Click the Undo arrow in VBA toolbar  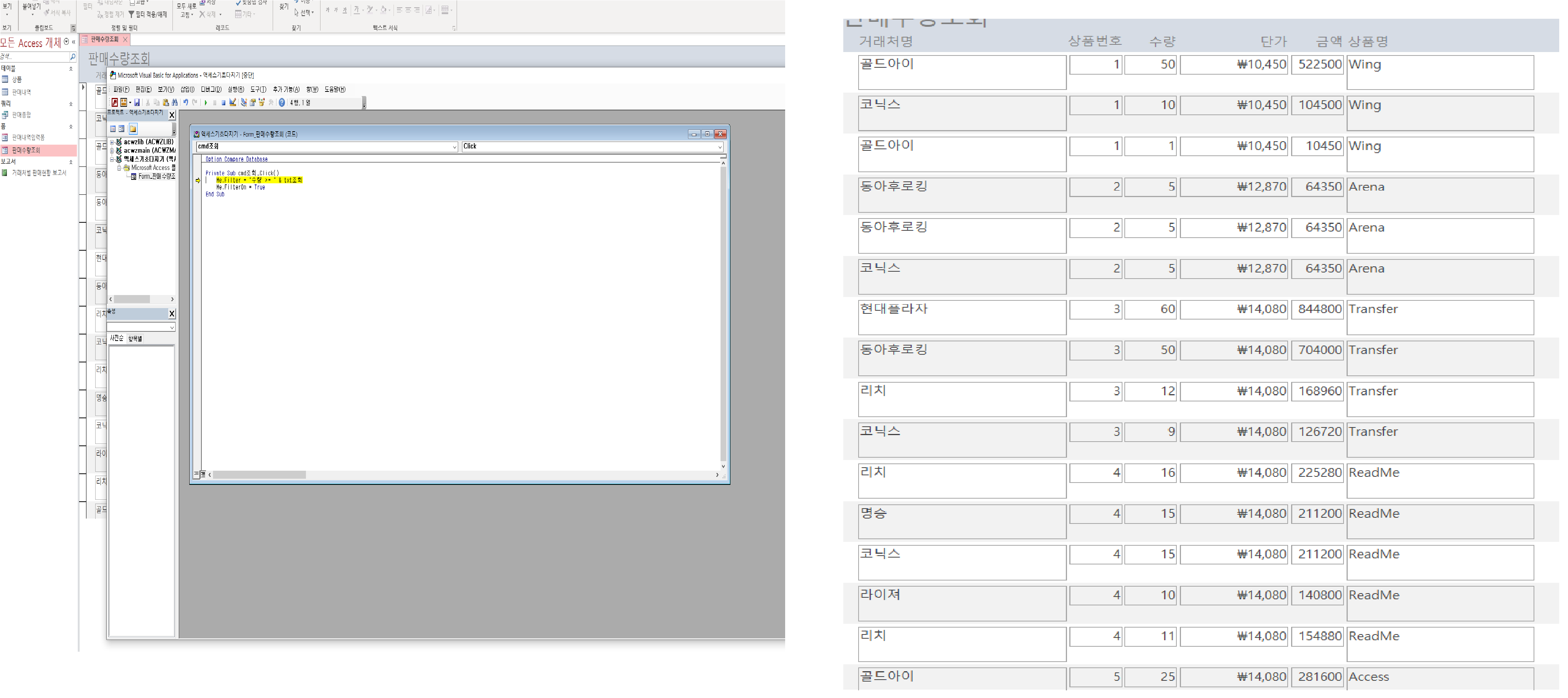185,103
